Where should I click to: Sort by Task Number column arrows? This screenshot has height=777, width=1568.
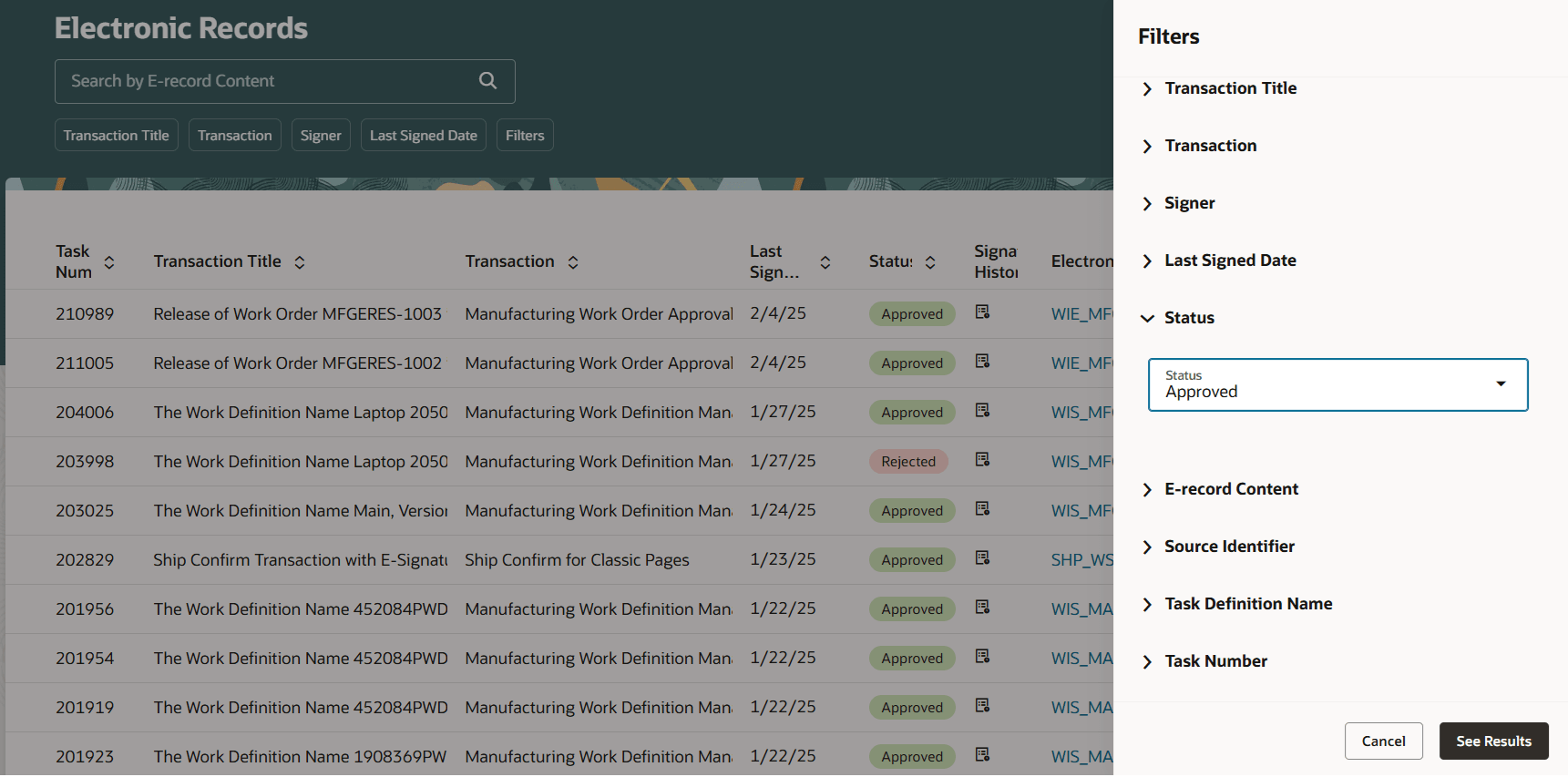[x=109, y=262]
